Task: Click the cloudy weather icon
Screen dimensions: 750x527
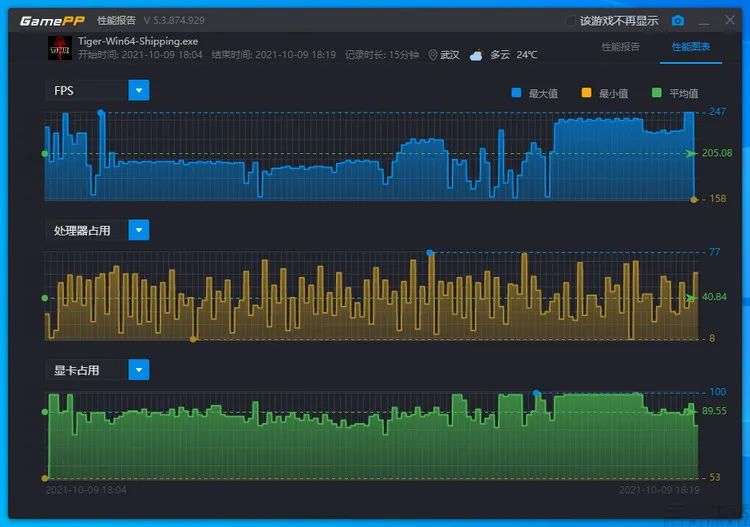Action: pos(476,55)
